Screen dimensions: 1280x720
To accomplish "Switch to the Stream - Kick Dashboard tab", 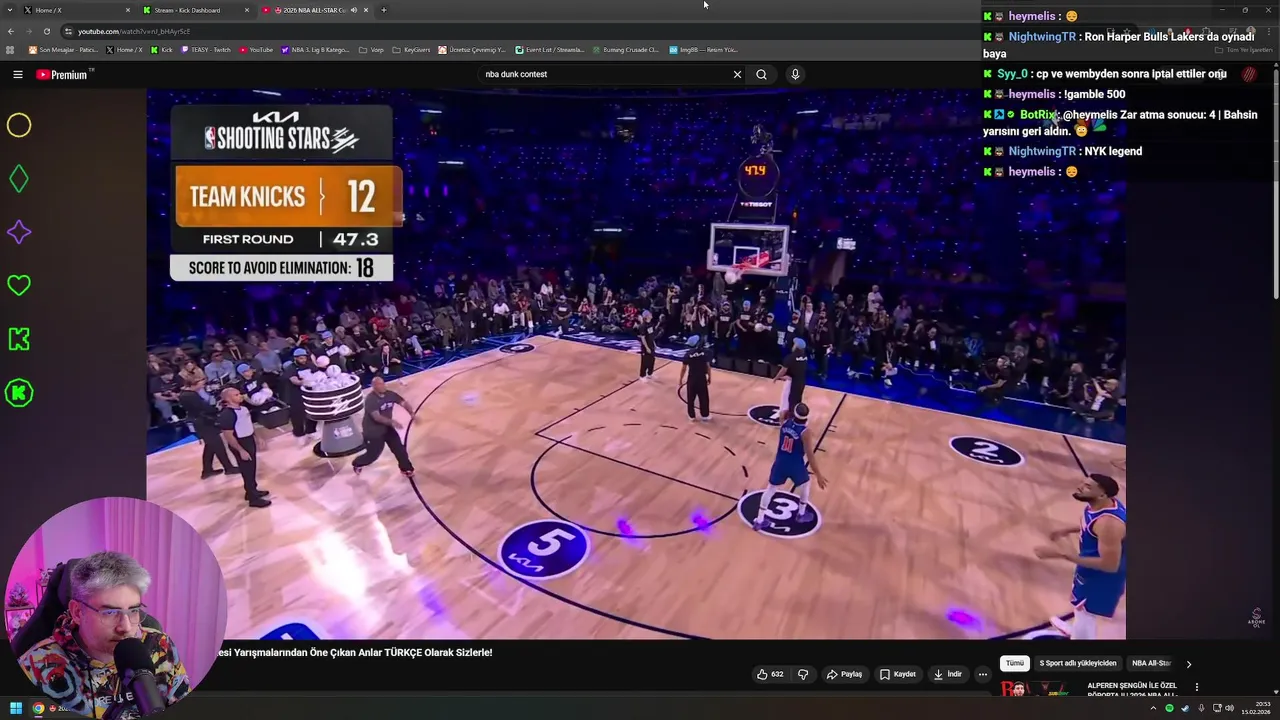I will [x=195, y=10].
